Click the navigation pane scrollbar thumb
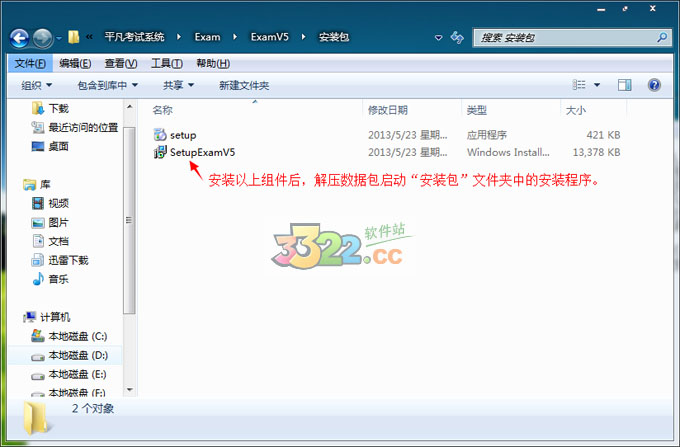The height and width of the screenshot is (447, 680). [129, 220]
